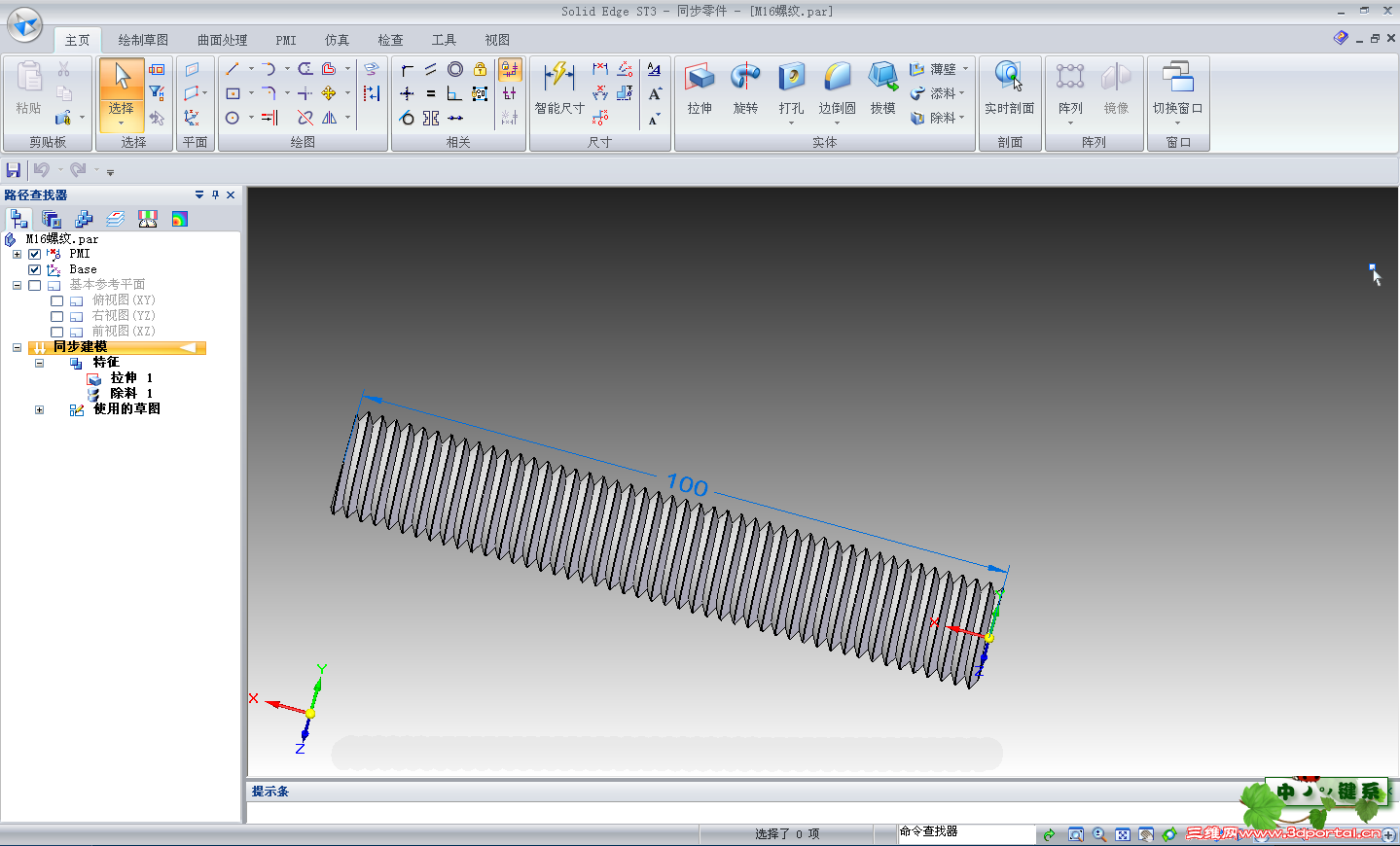Check the 前视图 (XZ) plane checkbox

click(x=56, y=332)
